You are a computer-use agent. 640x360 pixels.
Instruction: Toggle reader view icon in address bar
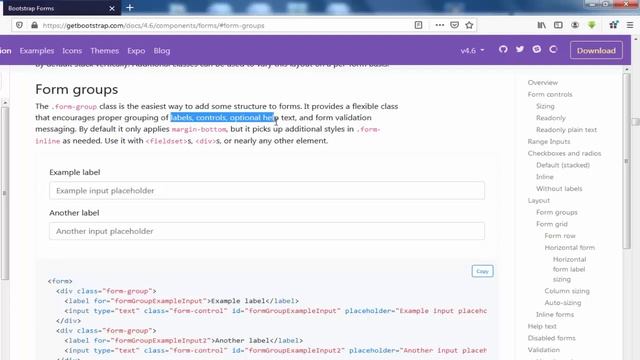pos(418,25)
